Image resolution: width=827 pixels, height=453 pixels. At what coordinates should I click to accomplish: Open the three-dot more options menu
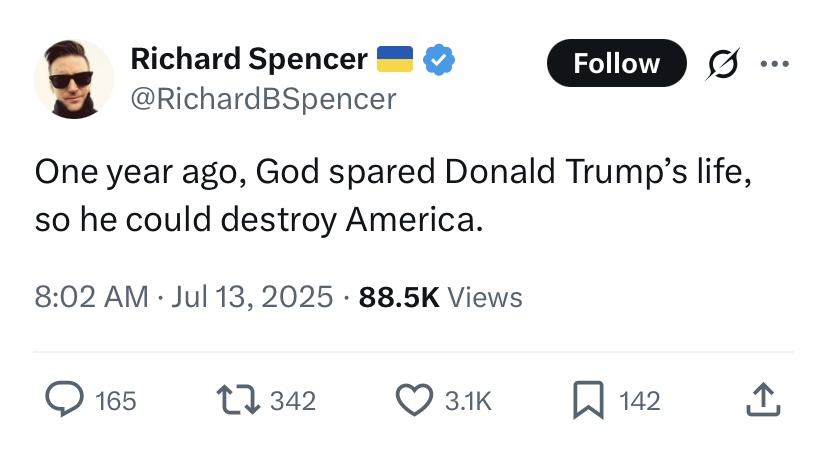tap(775, 64)
